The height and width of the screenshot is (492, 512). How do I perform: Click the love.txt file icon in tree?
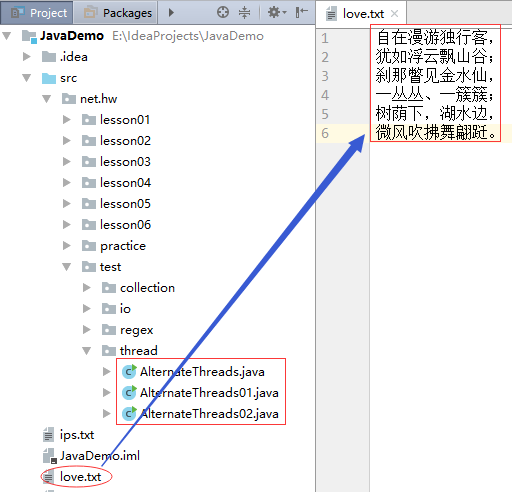(x=48, y=477)
